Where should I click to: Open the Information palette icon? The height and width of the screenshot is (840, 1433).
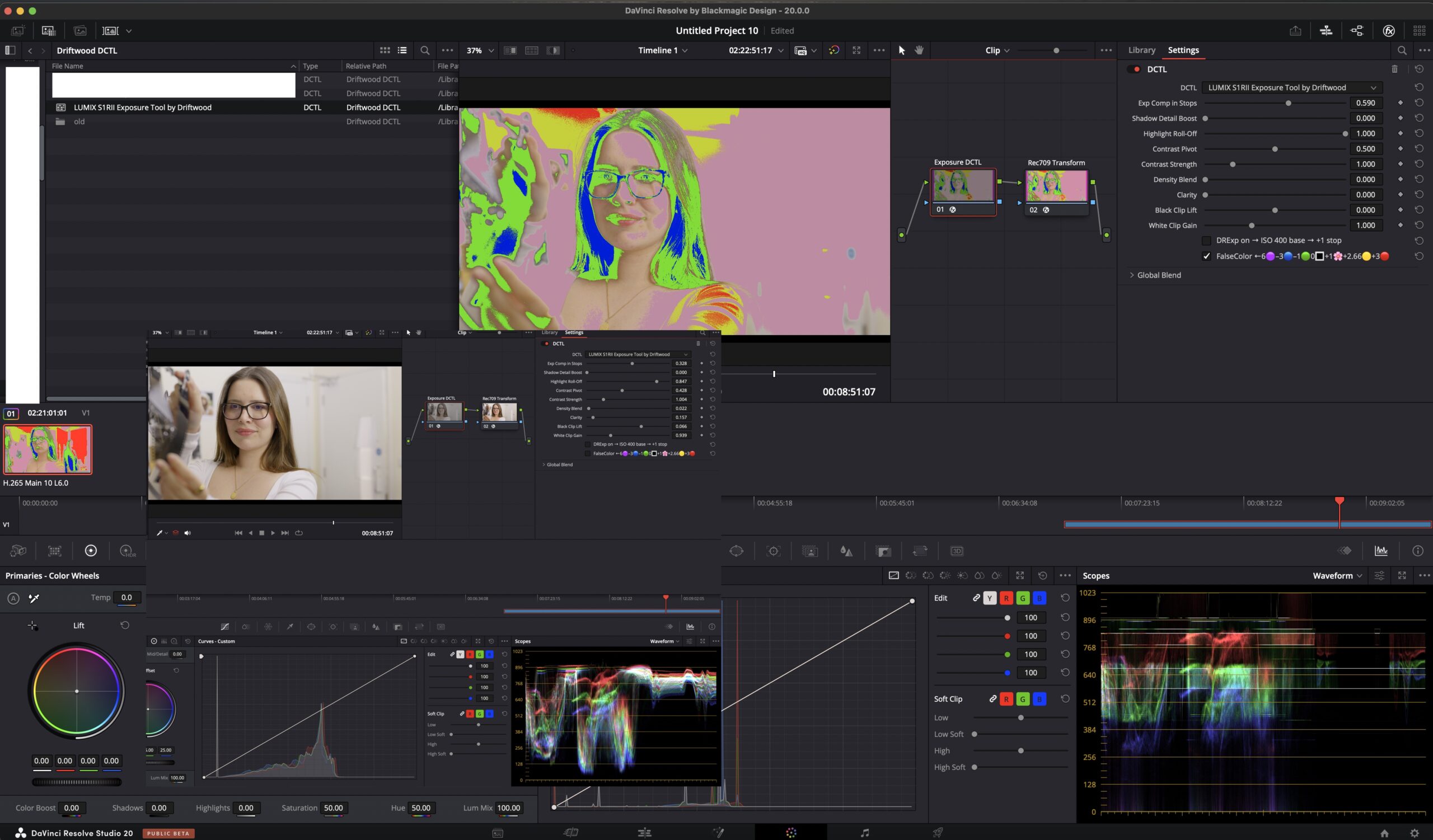[x=1418, y=550]
